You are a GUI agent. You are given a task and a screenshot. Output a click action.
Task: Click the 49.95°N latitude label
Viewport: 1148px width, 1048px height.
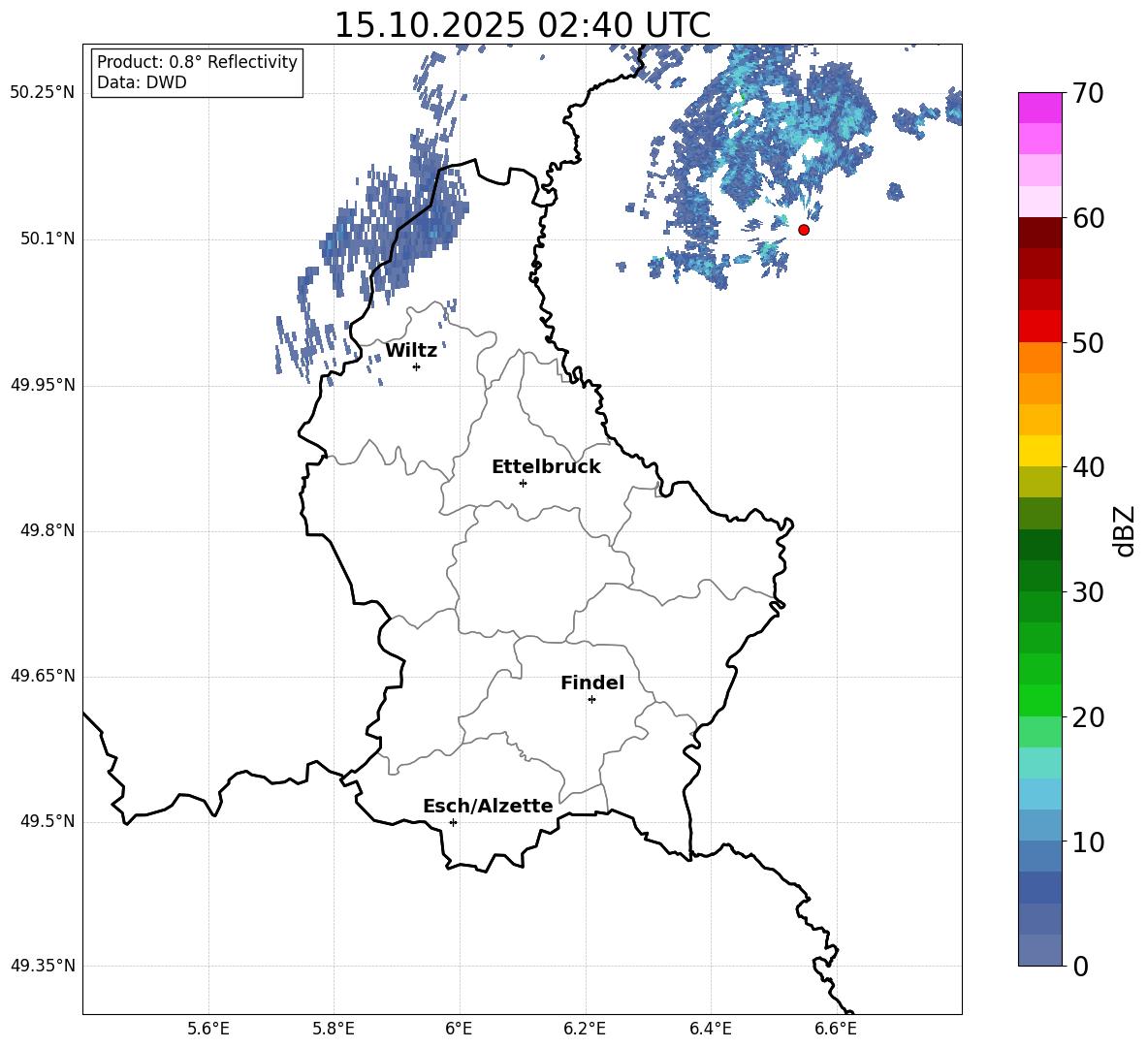(43, 385)
